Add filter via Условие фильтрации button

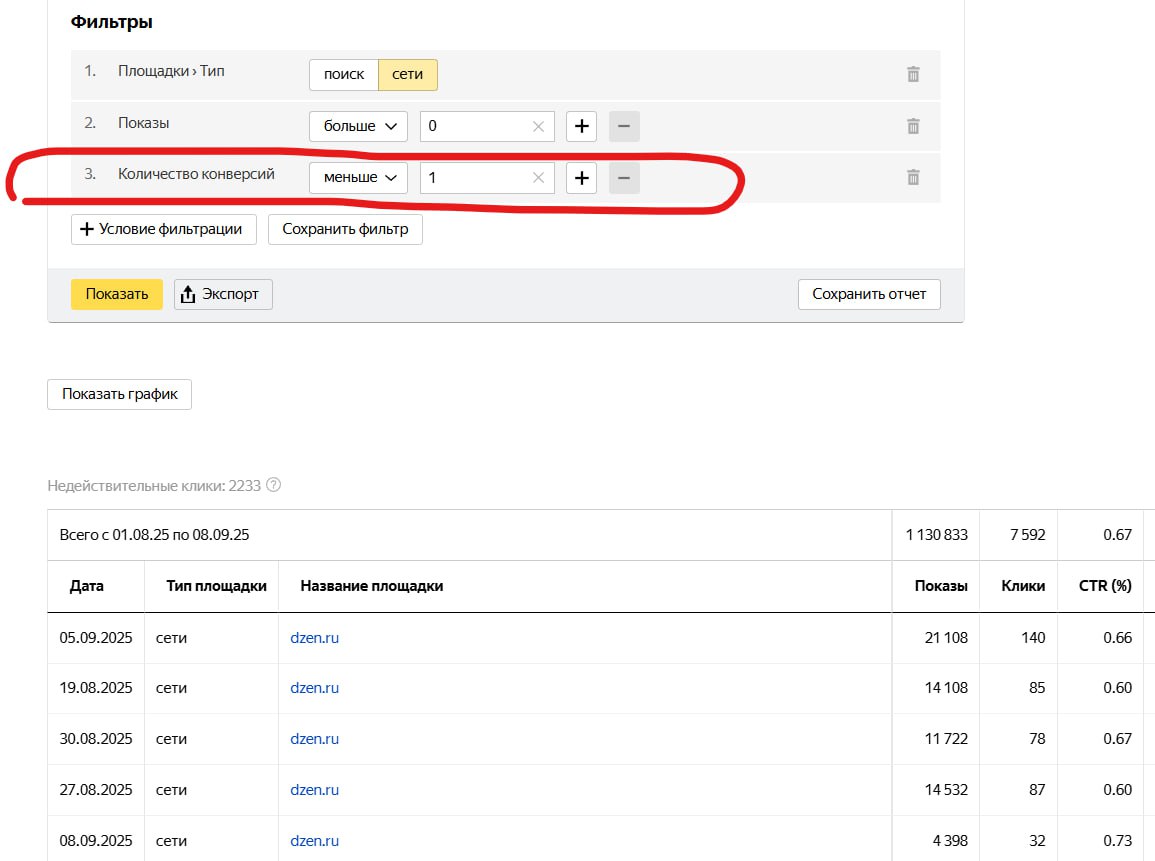(x=163, y=229)
